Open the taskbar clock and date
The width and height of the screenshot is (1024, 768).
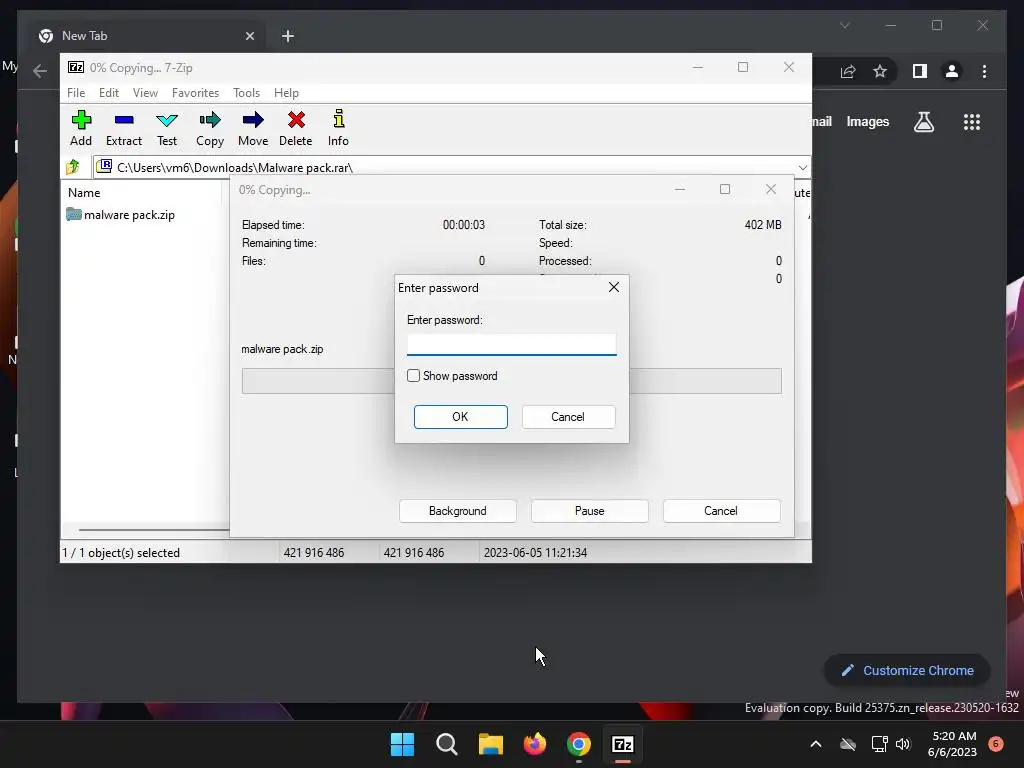(952, 744)
